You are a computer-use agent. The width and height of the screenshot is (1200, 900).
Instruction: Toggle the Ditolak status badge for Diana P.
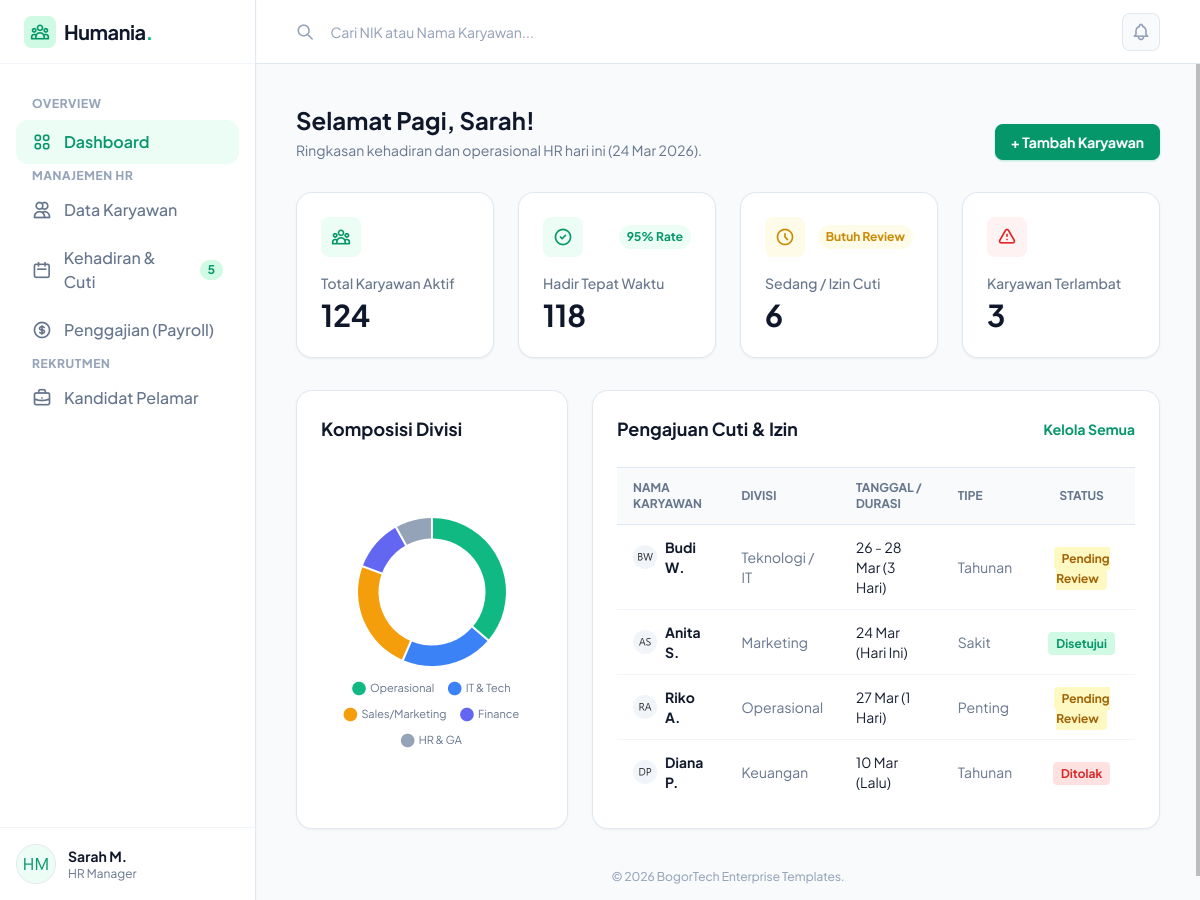(1081, 773)
